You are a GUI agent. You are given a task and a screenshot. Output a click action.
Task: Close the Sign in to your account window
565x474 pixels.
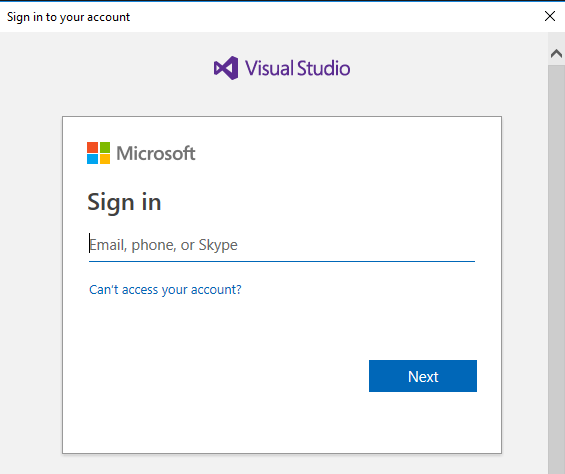[550, 16]
